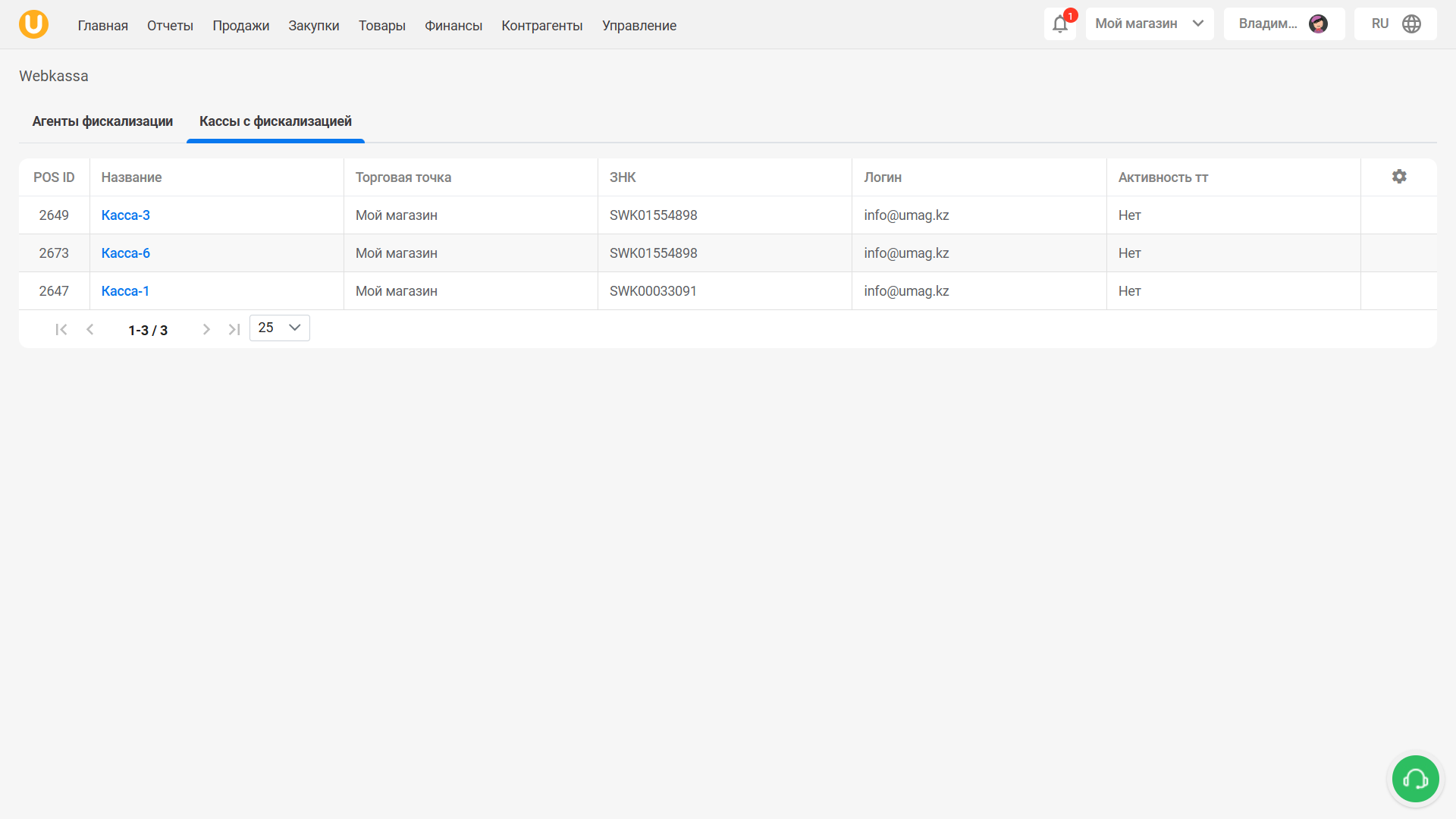Open the Касса-6 link
The width and height of the screenshot is (1456, 819).
tap(126, 253)
